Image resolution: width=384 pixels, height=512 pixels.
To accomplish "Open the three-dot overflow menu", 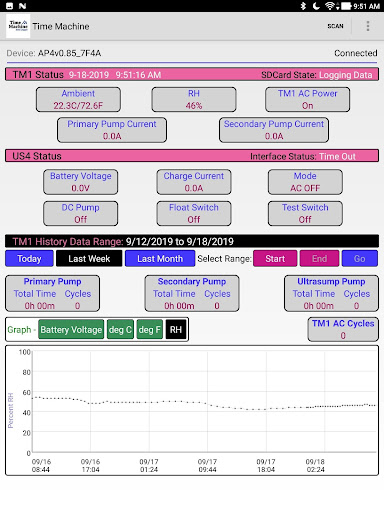I will pos(368,26).
